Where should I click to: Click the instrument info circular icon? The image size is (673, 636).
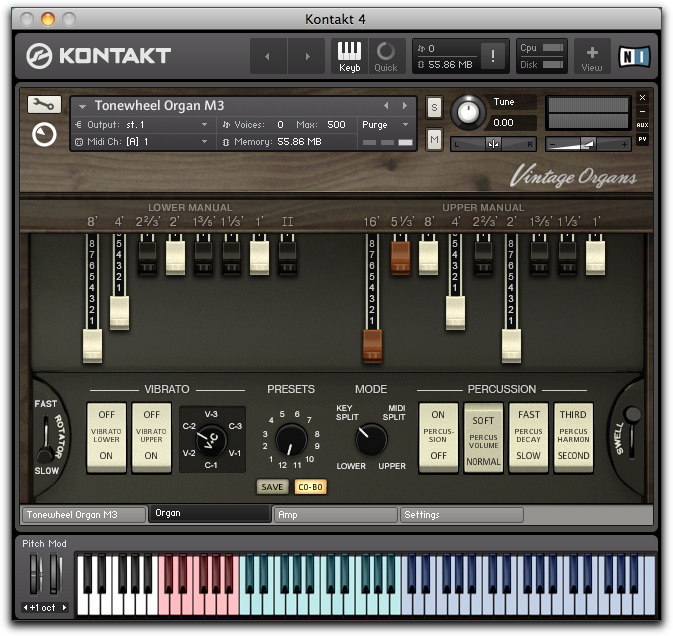pyautogui.click(x=44, y=134)
